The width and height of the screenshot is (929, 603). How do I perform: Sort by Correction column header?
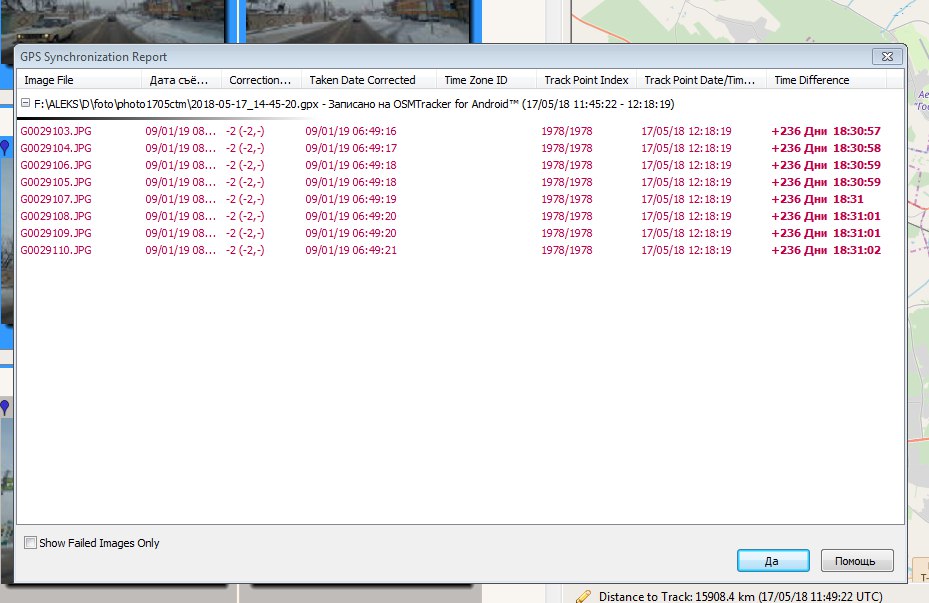(261, 80)
